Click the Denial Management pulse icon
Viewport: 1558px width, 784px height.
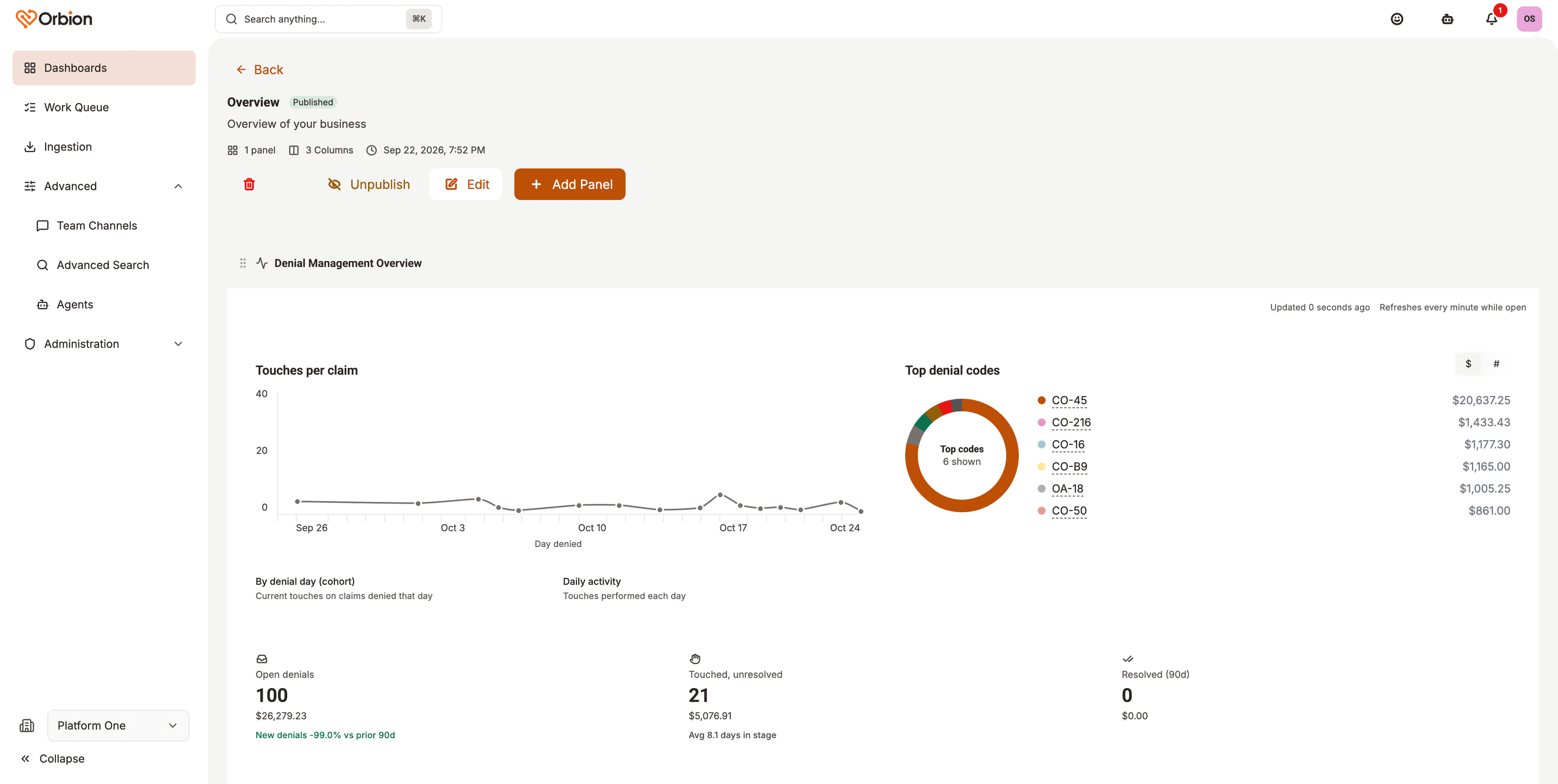click(262, 263)
